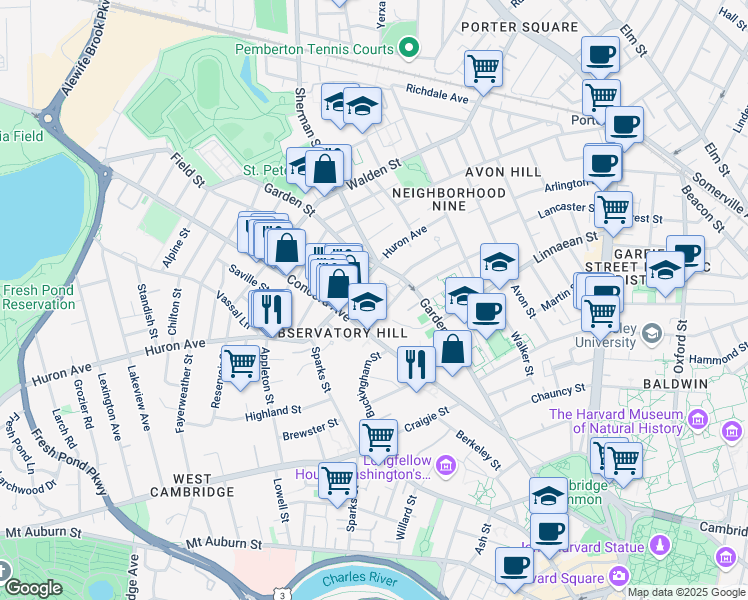
Task: Select the PORTER SQUARE neighborhood label
Action: [x=519, y=27]
